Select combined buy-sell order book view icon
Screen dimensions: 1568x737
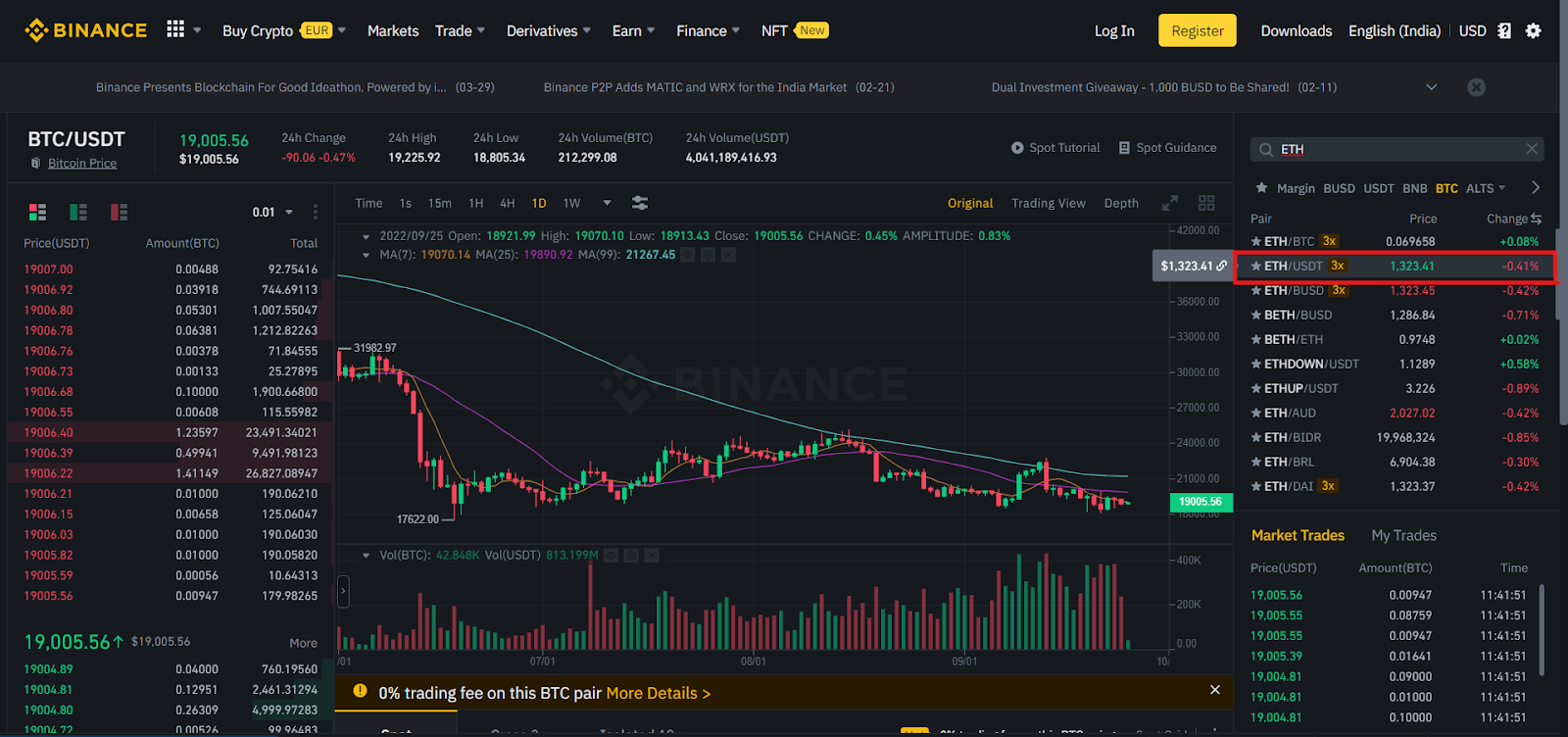pyautogui.click(x=38, y=212)
